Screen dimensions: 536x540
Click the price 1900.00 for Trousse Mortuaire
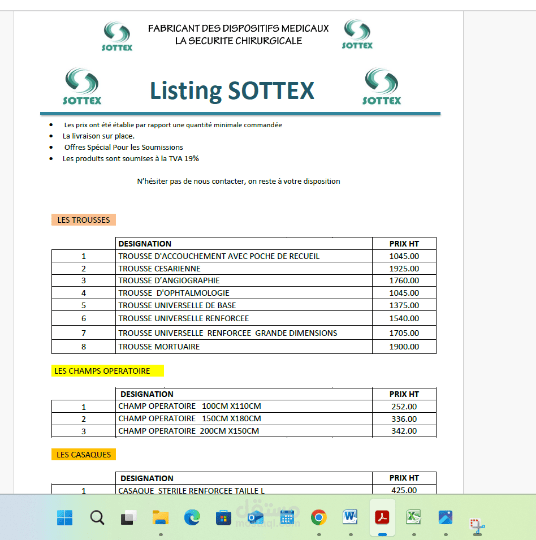pos(404,347)
